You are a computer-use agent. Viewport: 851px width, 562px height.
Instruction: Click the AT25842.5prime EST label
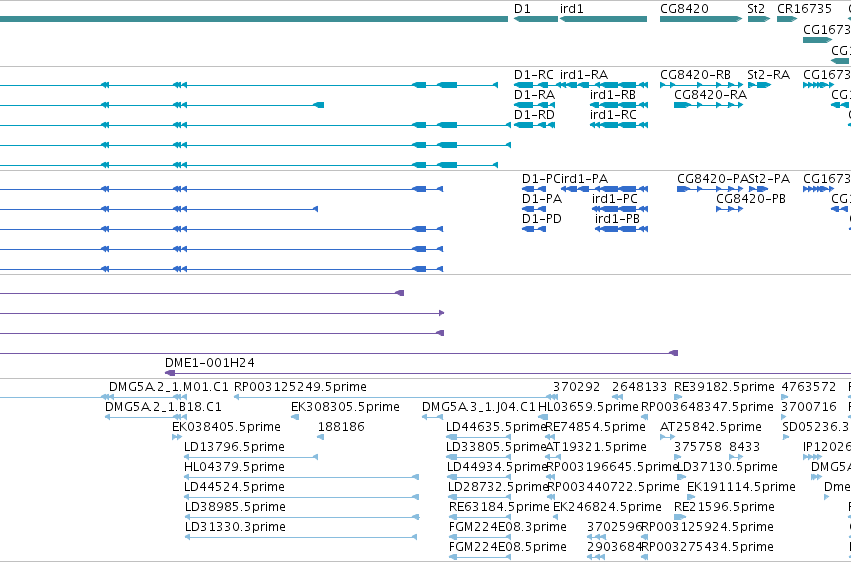[711, 427]
